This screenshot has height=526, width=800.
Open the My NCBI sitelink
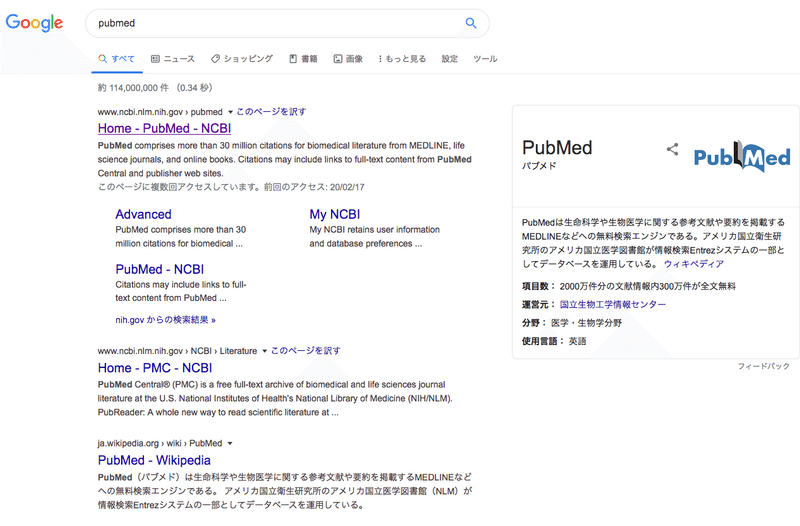click(335, 214)
